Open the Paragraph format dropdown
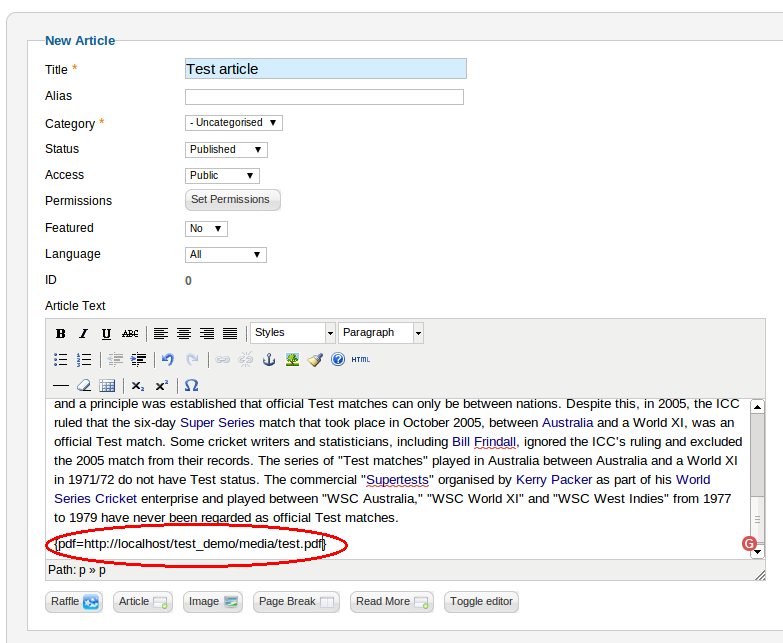 click(381, 333)
